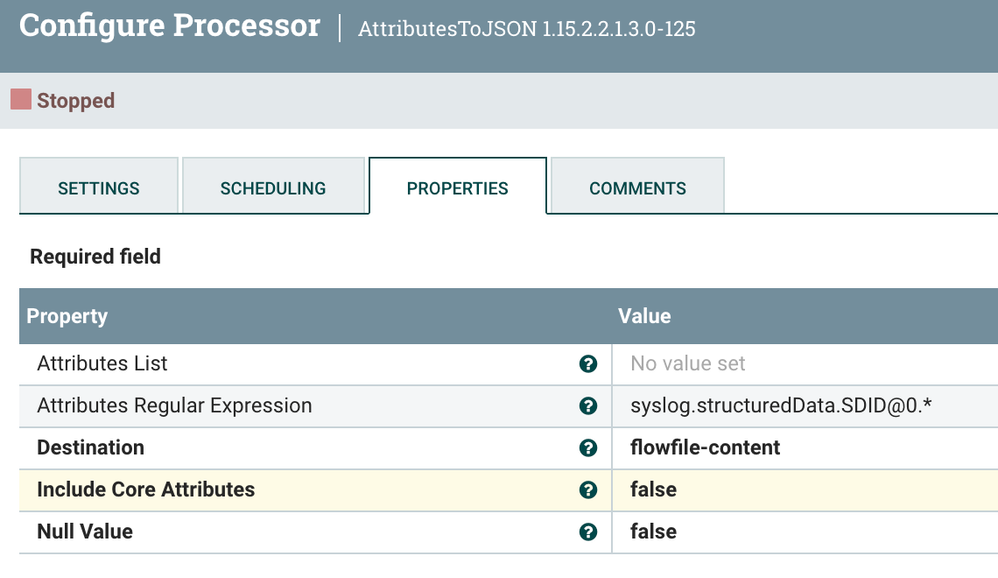Go to the Comments tab
The height and width of the screenshot is (578, 998).
coord(637,186)
